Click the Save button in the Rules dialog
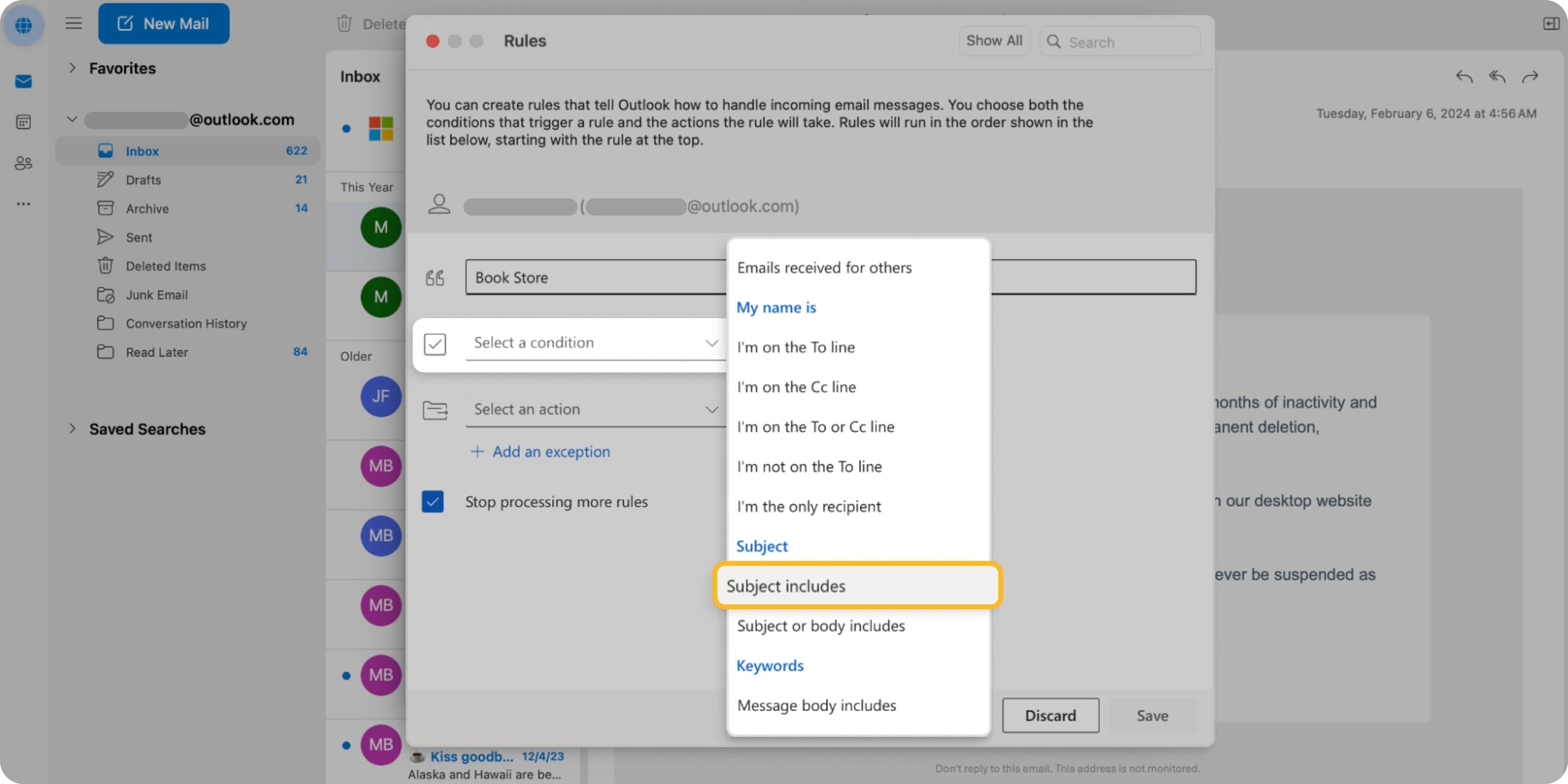The image size is (1568, 784). [1152, 715]
